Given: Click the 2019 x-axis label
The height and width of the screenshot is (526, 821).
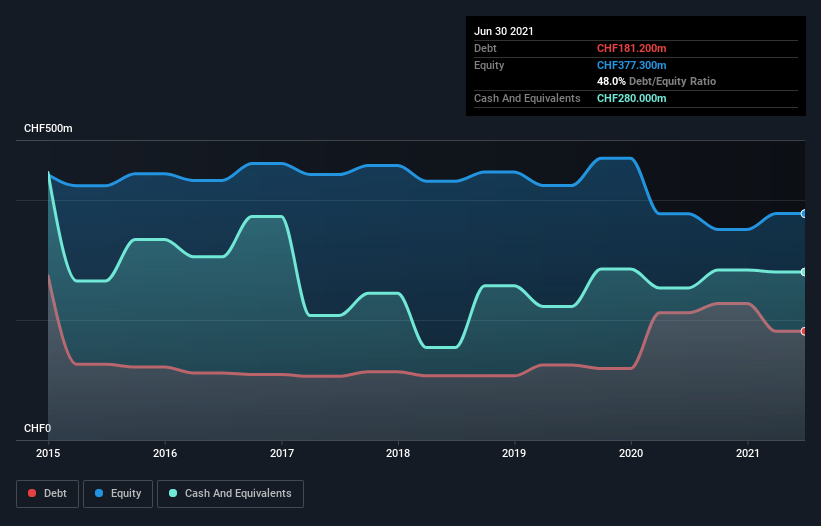Looking at the screenshot, I should (x=514, y=453).
